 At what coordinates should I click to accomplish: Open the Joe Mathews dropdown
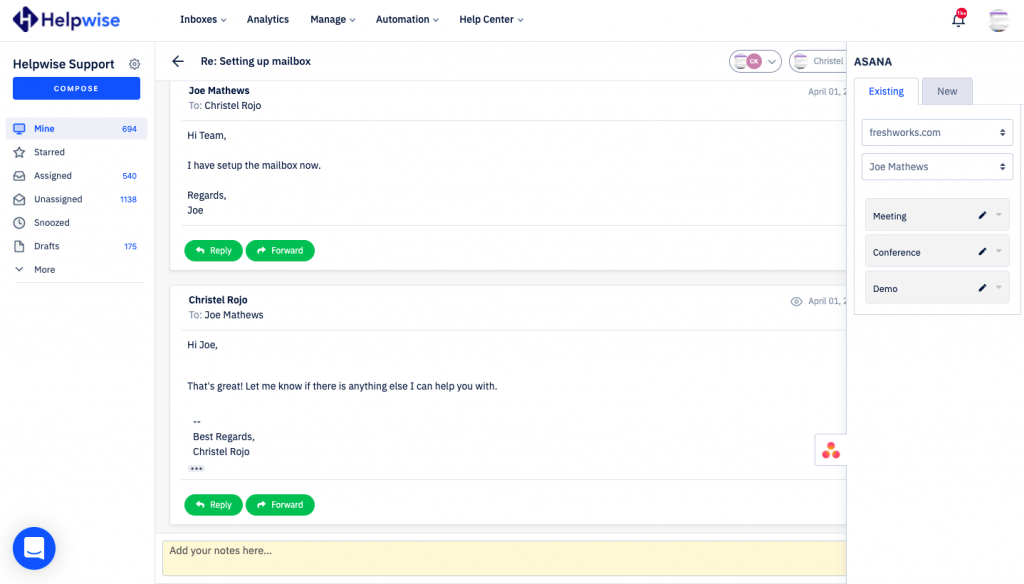[x=937, y=167]
